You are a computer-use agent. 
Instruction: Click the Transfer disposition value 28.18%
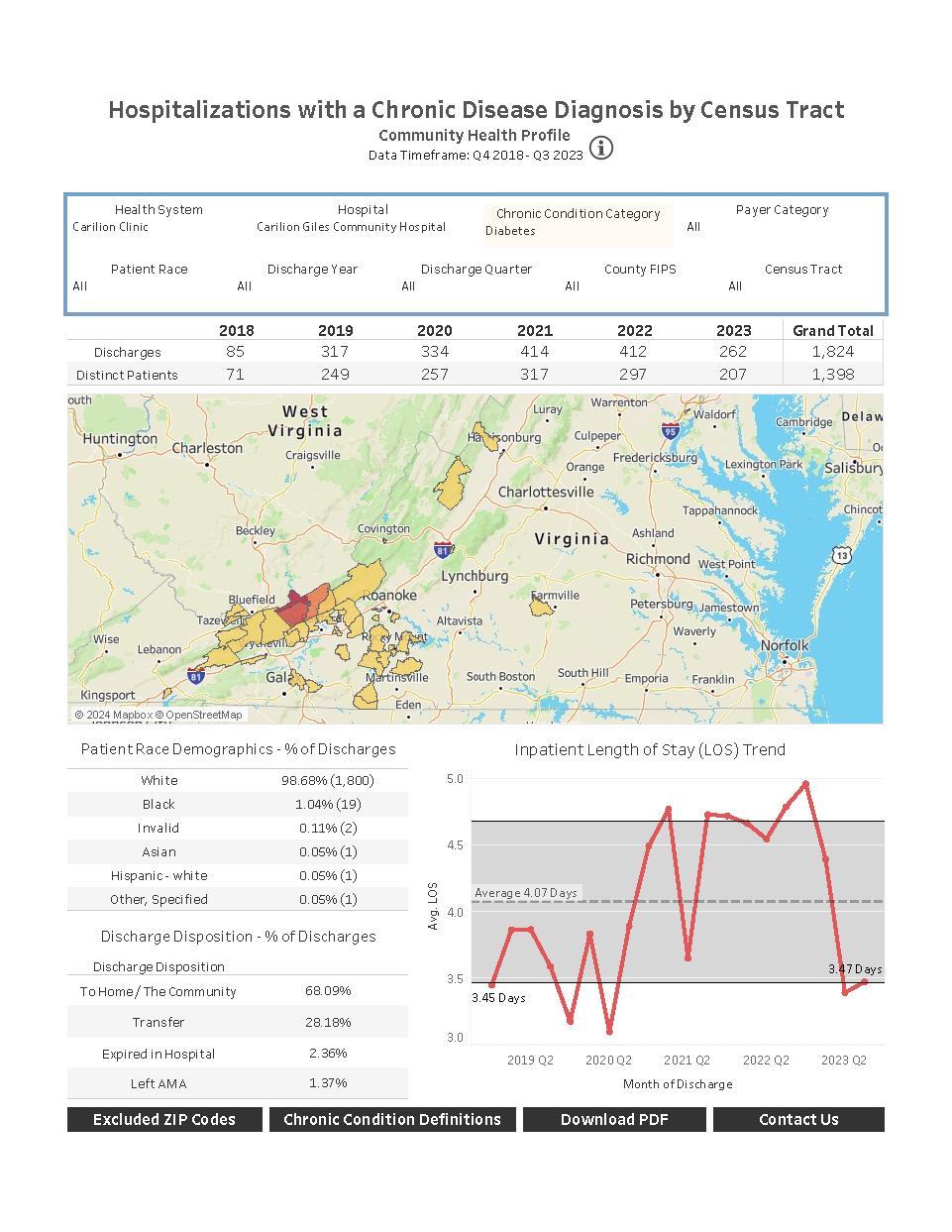(x=328, y=1022)
